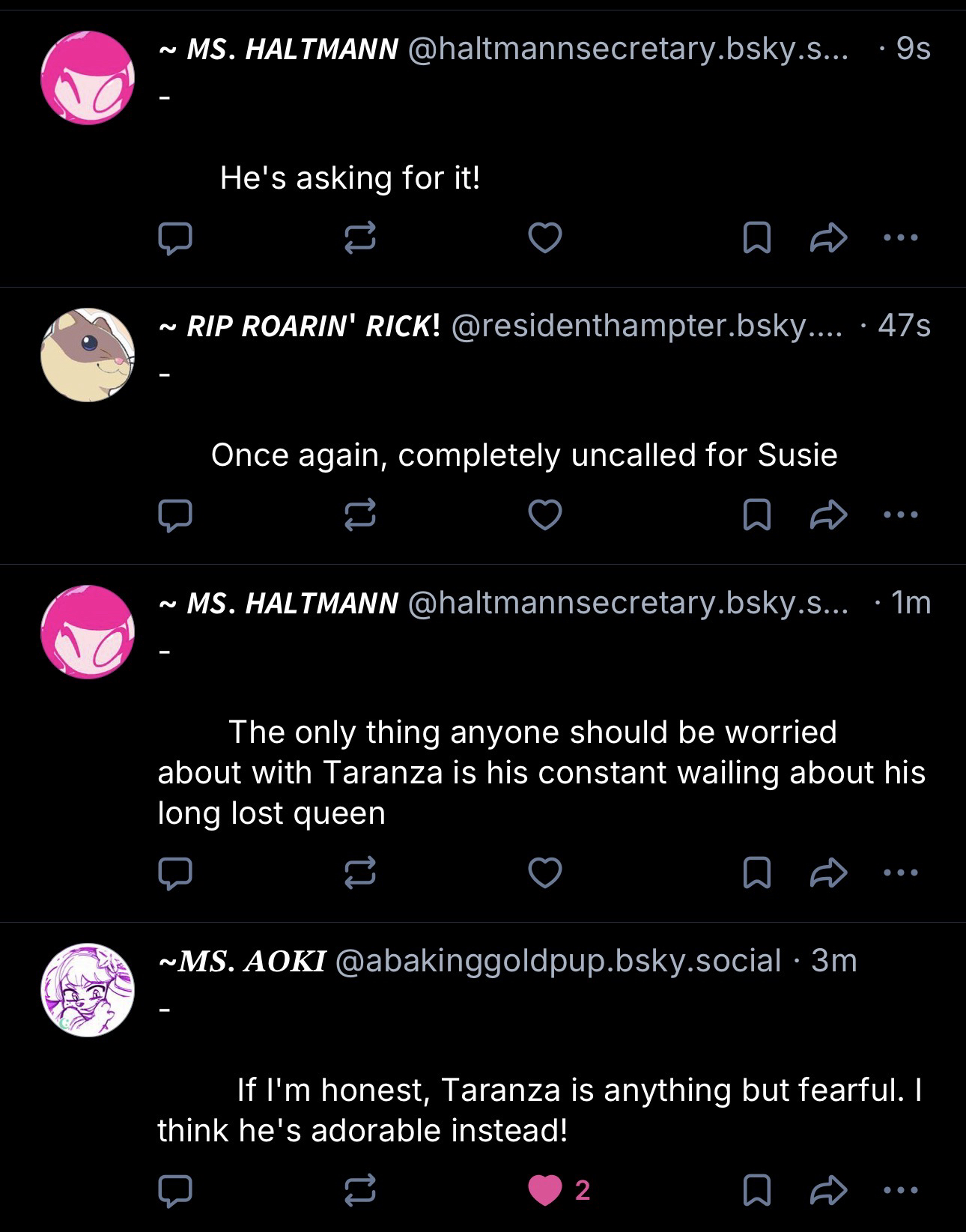Like the "He's asking for it!" post
Screen dimensions: 966x1232
(544, 238)
